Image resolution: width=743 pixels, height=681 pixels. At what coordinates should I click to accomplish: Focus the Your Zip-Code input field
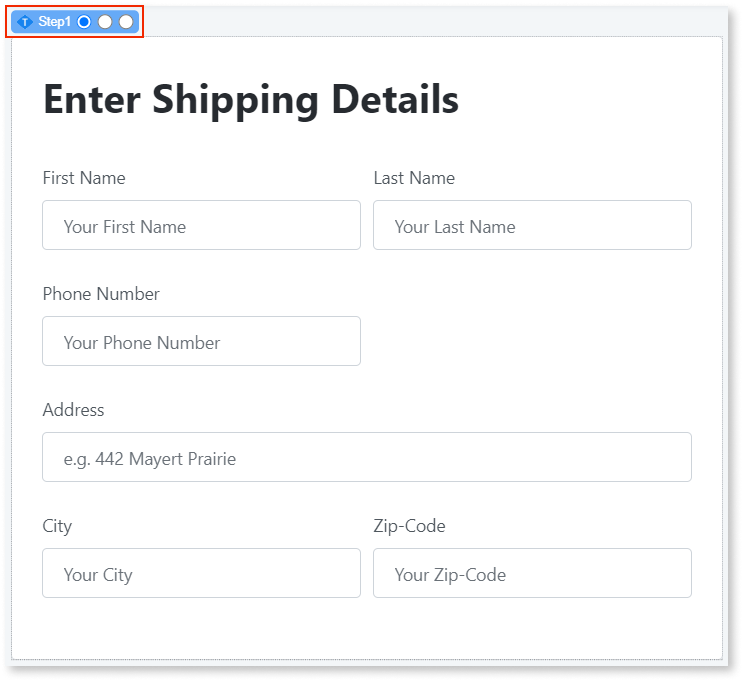point(532,574)
